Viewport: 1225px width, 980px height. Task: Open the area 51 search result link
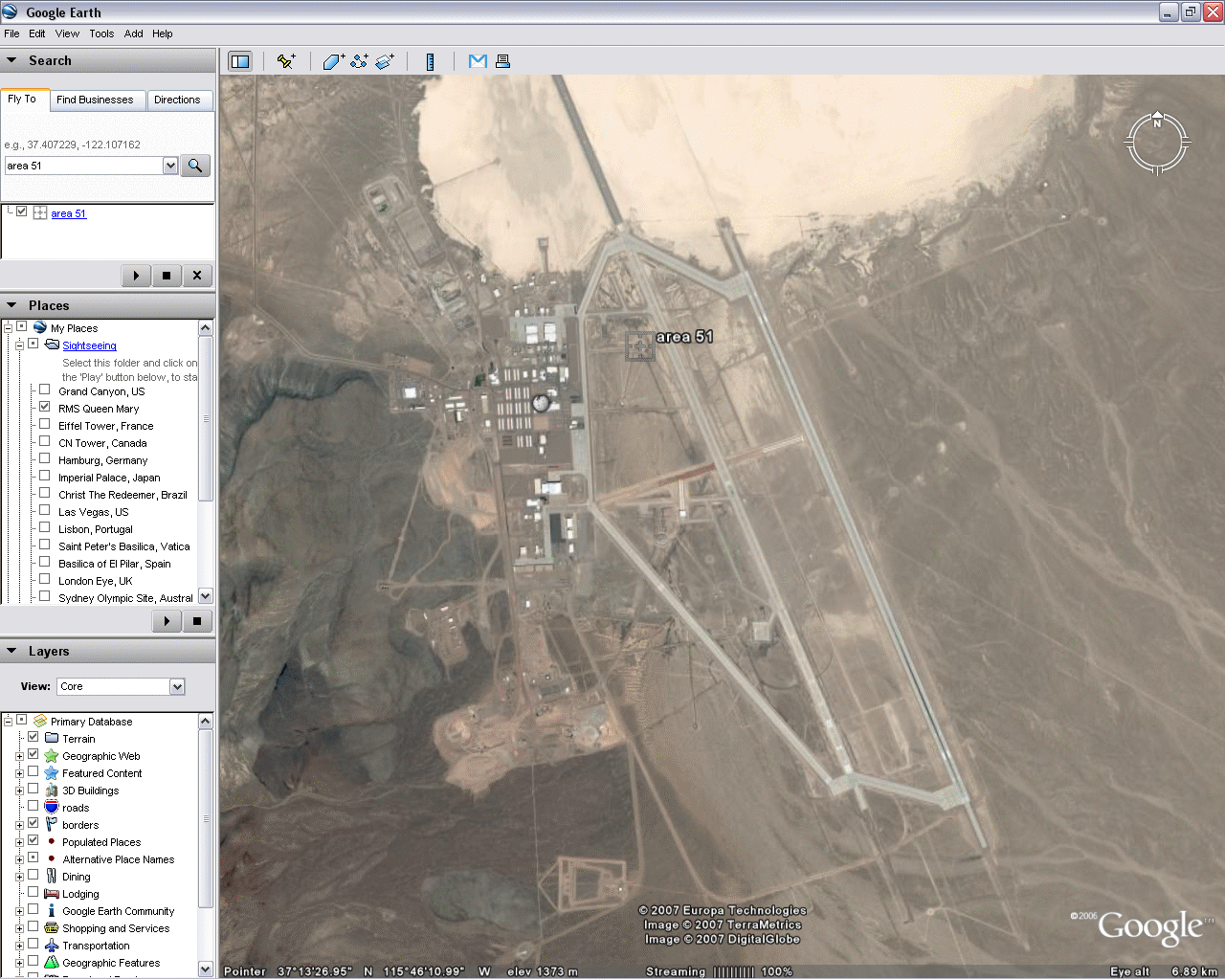(69, 213)
